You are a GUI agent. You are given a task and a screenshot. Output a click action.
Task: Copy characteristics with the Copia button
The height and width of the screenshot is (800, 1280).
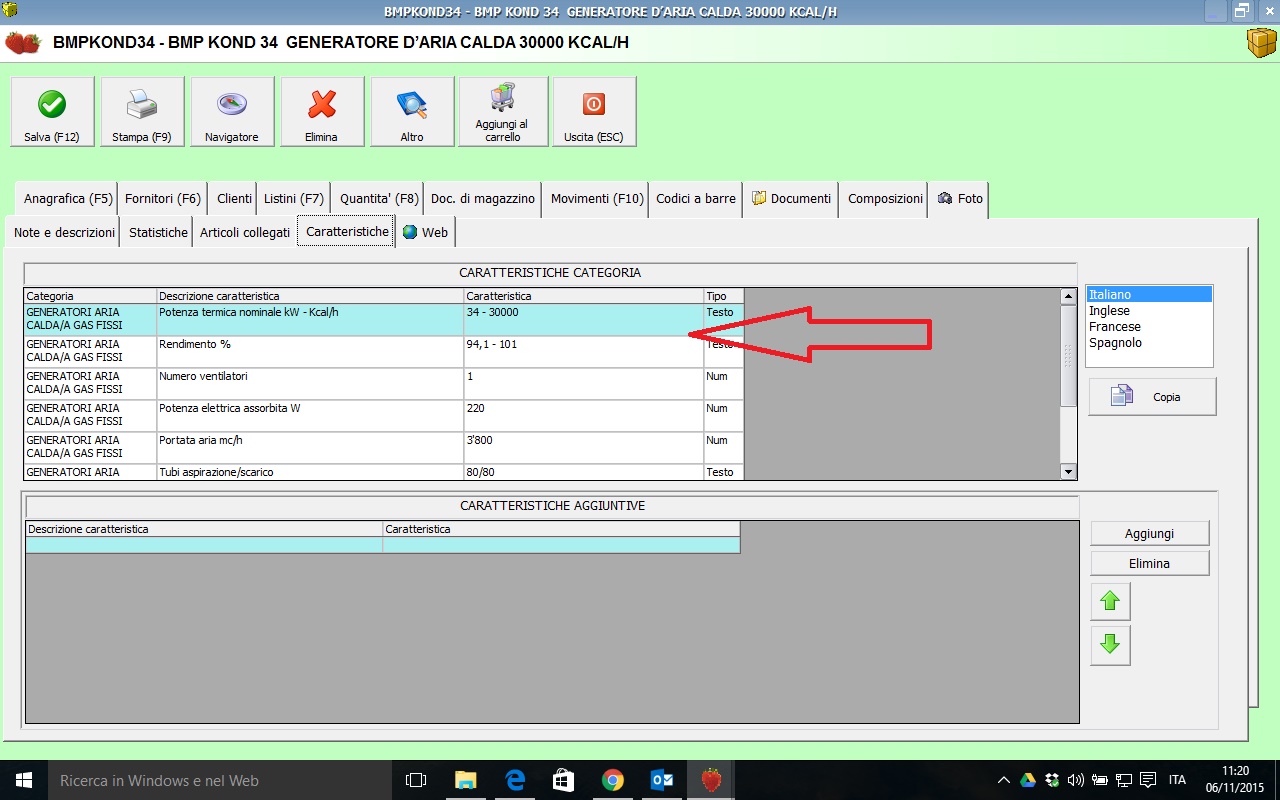point(1152,397)
